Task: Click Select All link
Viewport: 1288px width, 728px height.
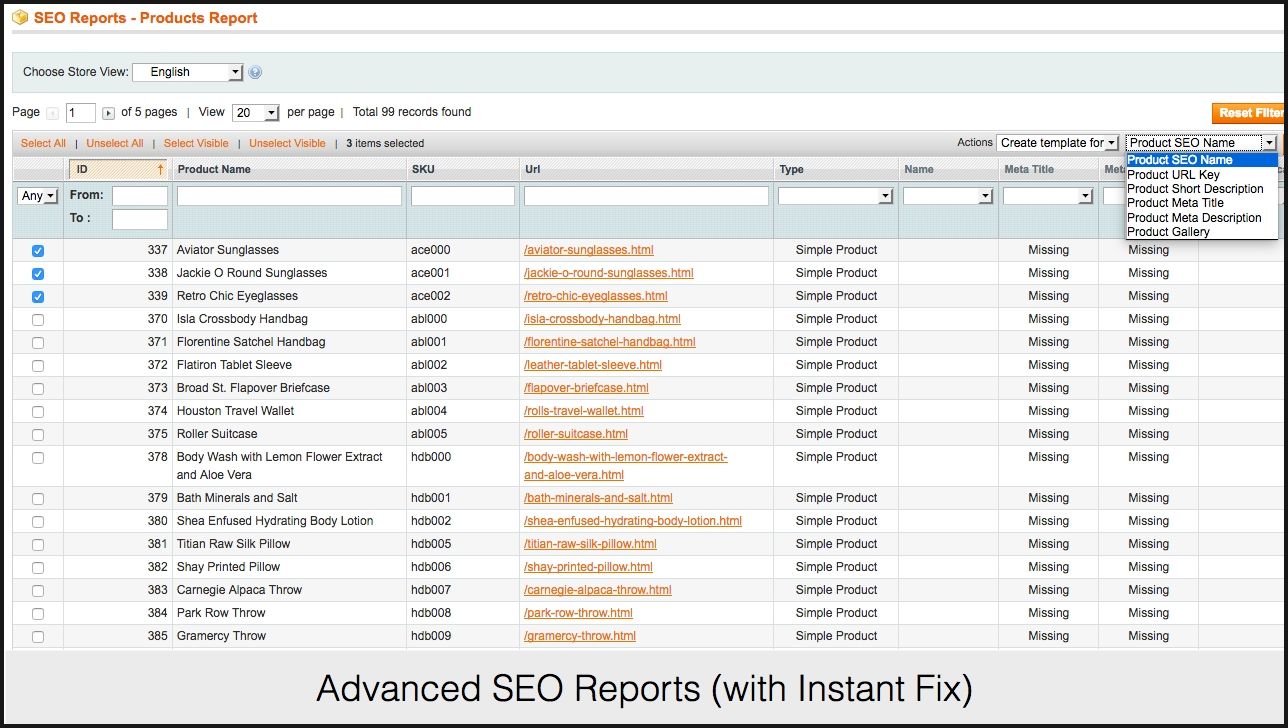Action: click(x=43, y=143)
